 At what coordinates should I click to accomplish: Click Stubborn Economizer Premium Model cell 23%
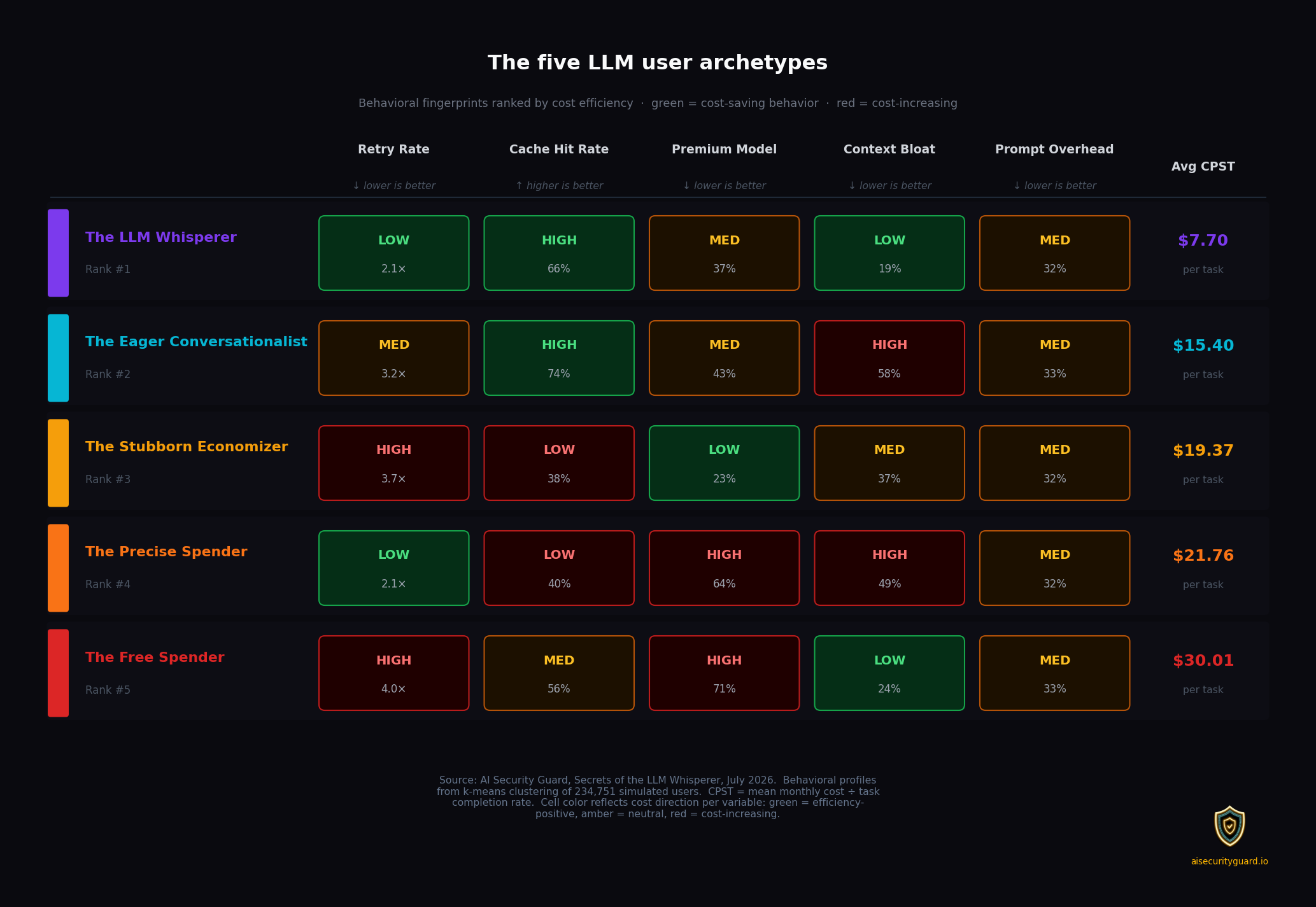pyautogui.click(x=724, y=463)
